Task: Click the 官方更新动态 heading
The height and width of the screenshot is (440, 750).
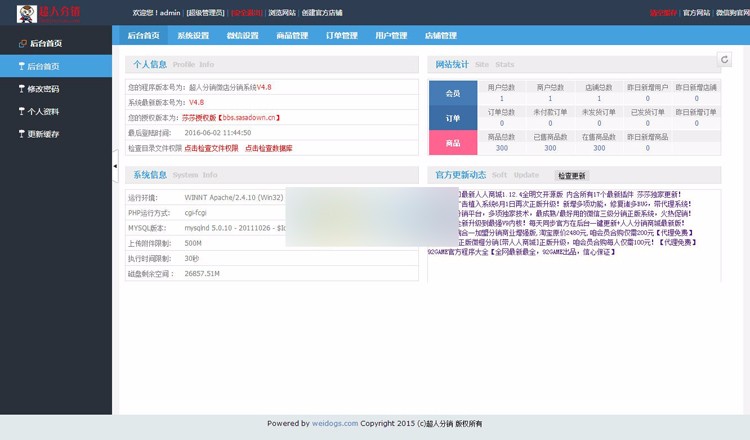Action: click(x=461, y=175)
